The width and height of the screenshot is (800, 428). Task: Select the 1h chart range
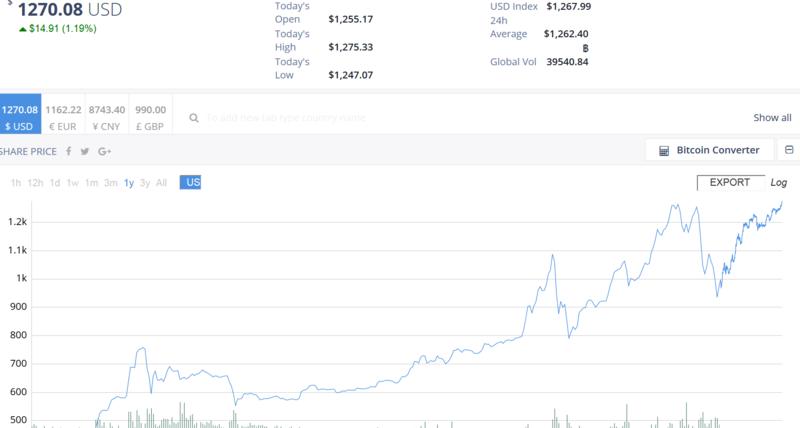(16, 183)
